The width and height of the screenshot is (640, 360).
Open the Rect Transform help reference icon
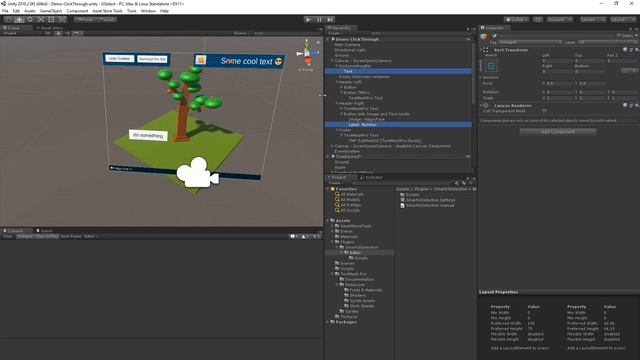(625, 50)
